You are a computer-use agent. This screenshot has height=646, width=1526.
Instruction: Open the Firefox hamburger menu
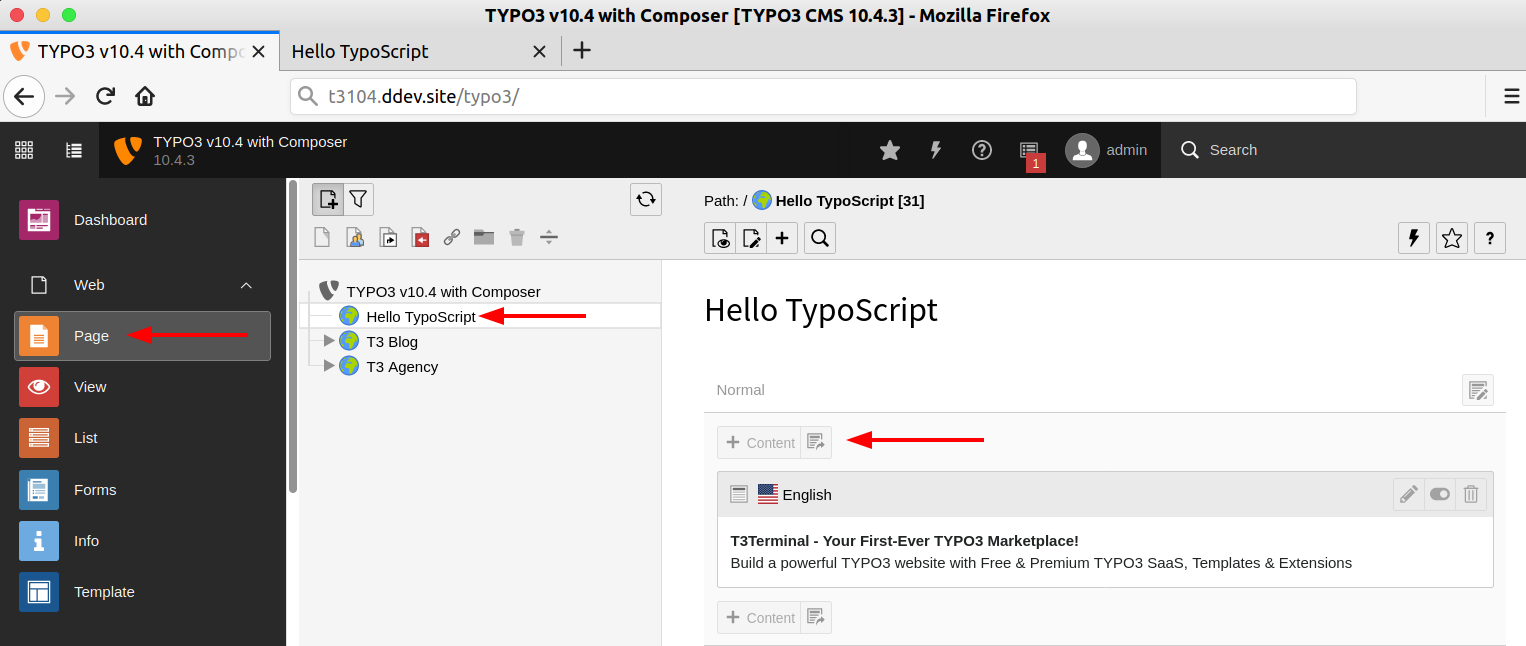click(1512, 97)
